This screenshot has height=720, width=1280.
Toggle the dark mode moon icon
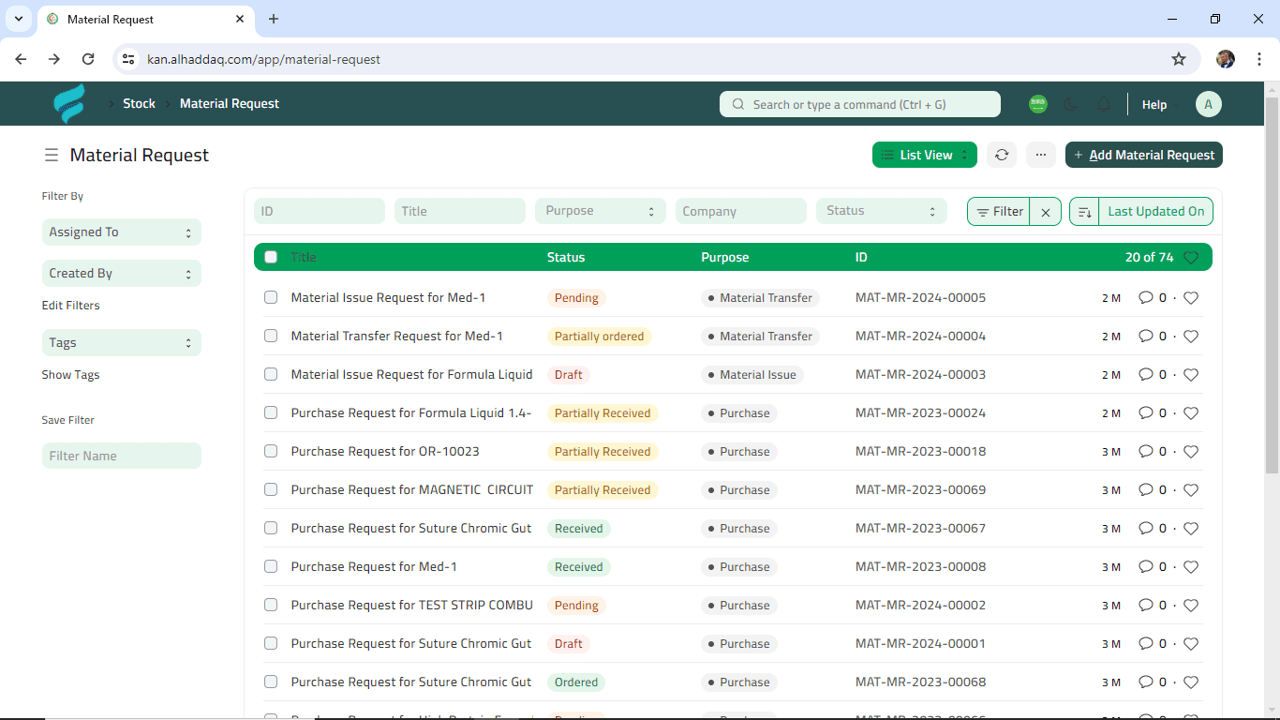point(1071,104)
